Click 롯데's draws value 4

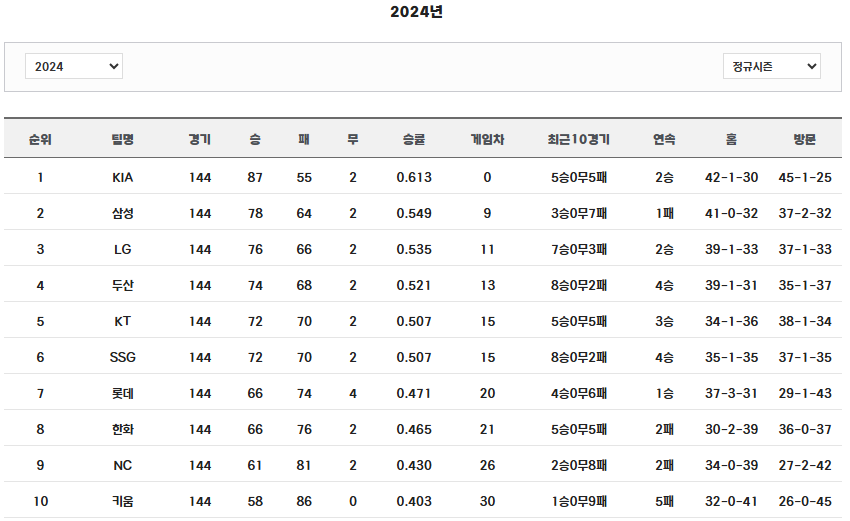coord(353,393)
